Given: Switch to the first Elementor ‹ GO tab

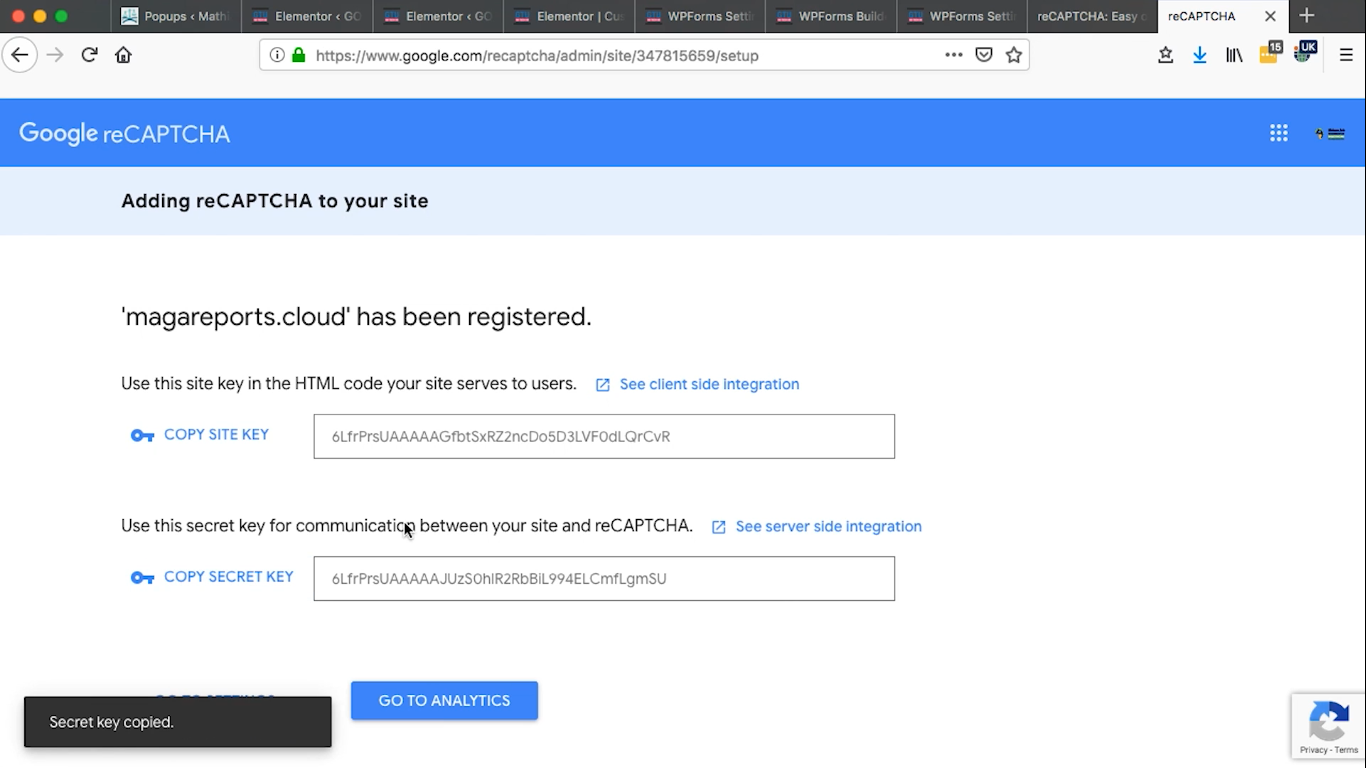Looking at the screenshot, I should tap(306, 16).
